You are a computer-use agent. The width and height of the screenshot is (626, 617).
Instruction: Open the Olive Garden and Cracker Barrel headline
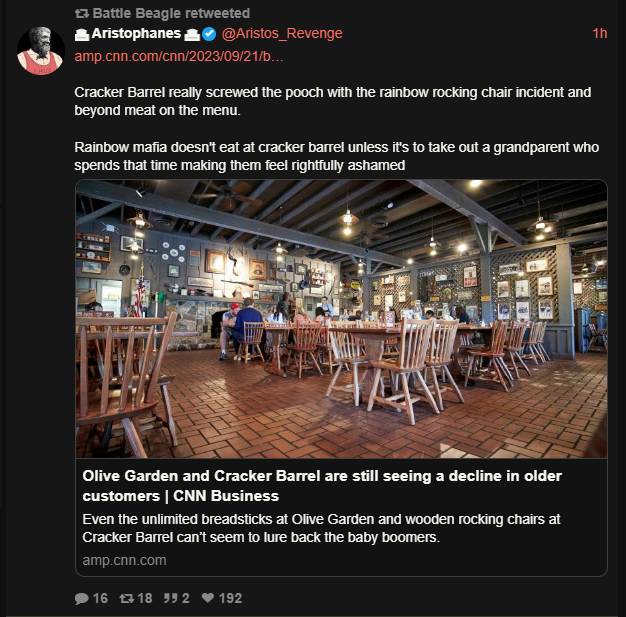coord(322,486)
